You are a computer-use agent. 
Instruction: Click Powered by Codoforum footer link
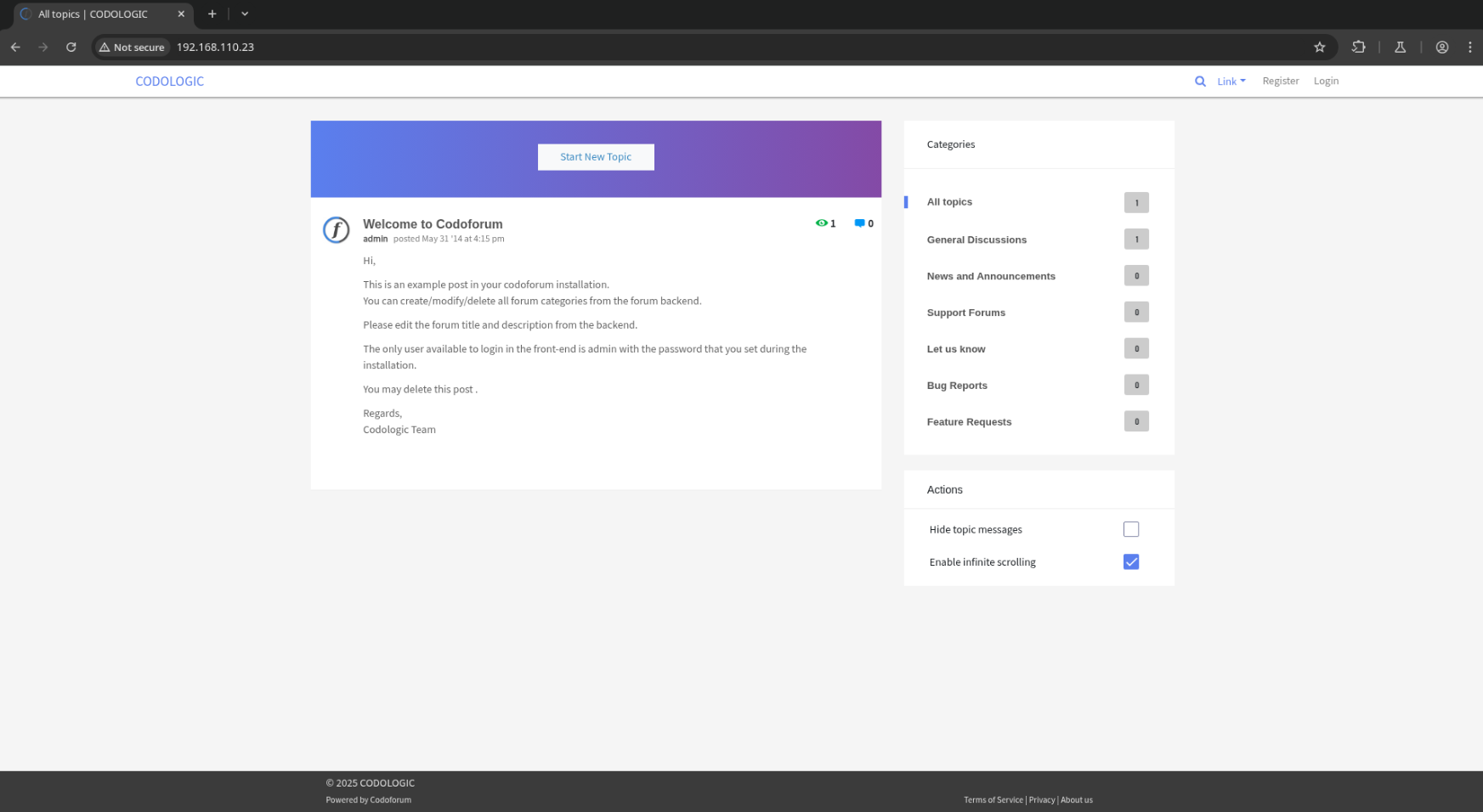[368, 800]
